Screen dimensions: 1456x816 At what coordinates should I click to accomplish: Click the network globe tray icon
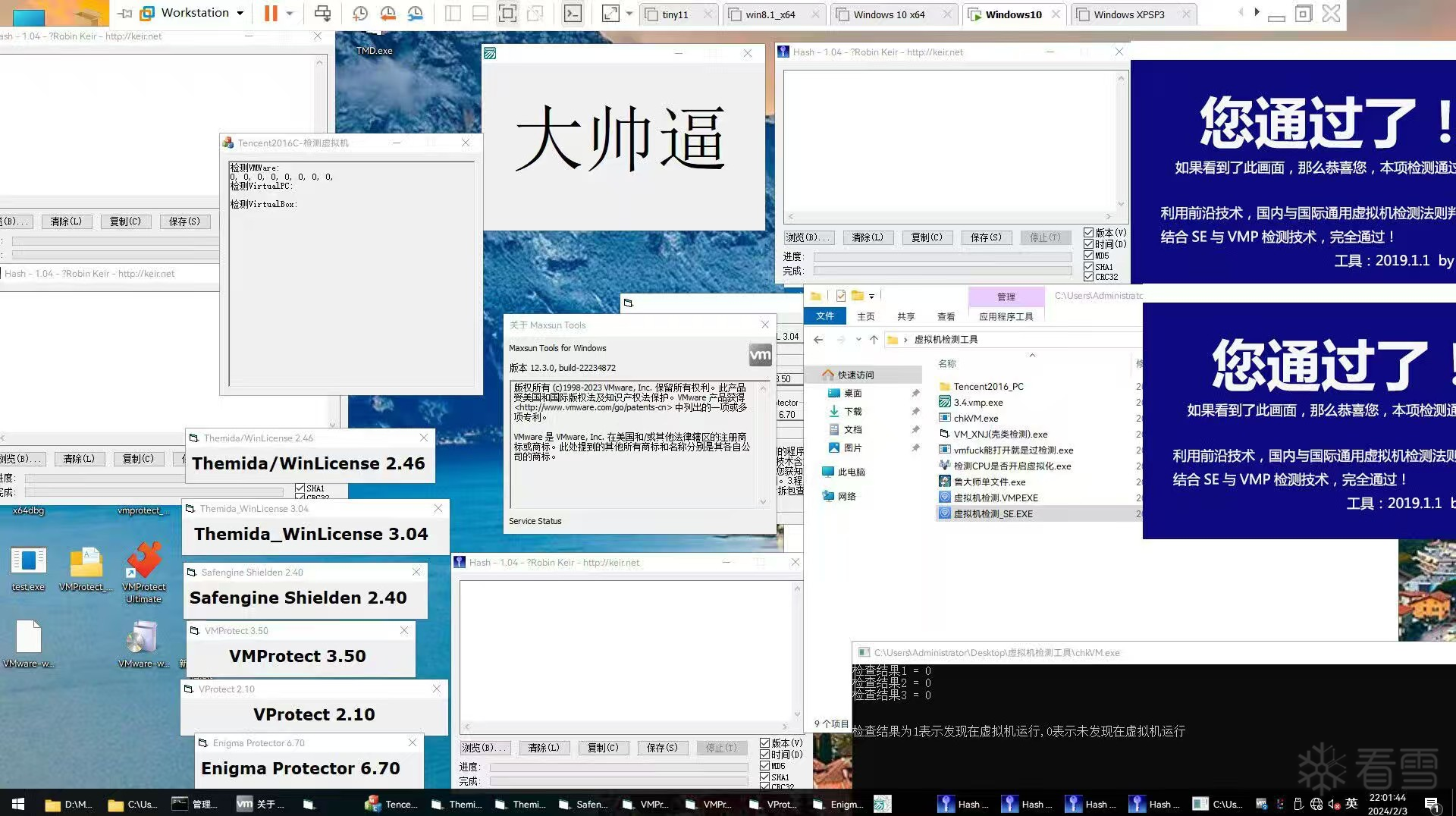(x=1316, y=804)
